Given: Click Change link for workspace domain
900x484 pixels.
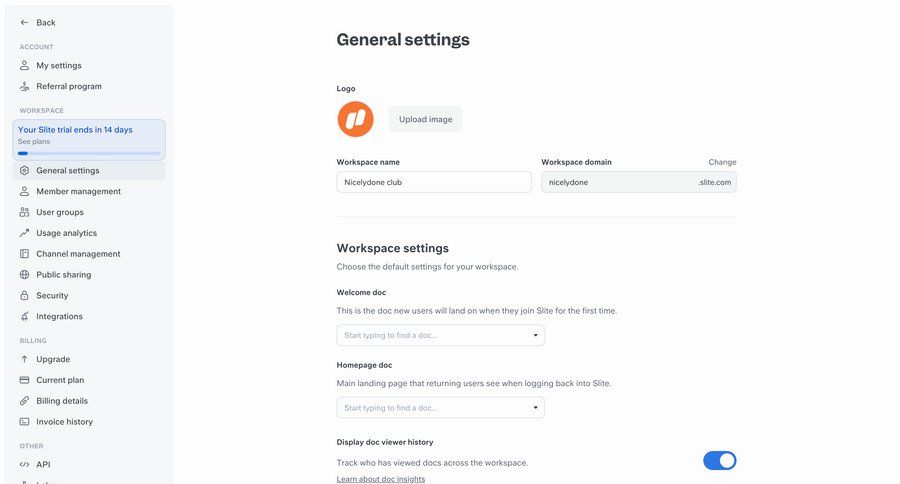Looking at the screenshot, I should pos(722,162).
